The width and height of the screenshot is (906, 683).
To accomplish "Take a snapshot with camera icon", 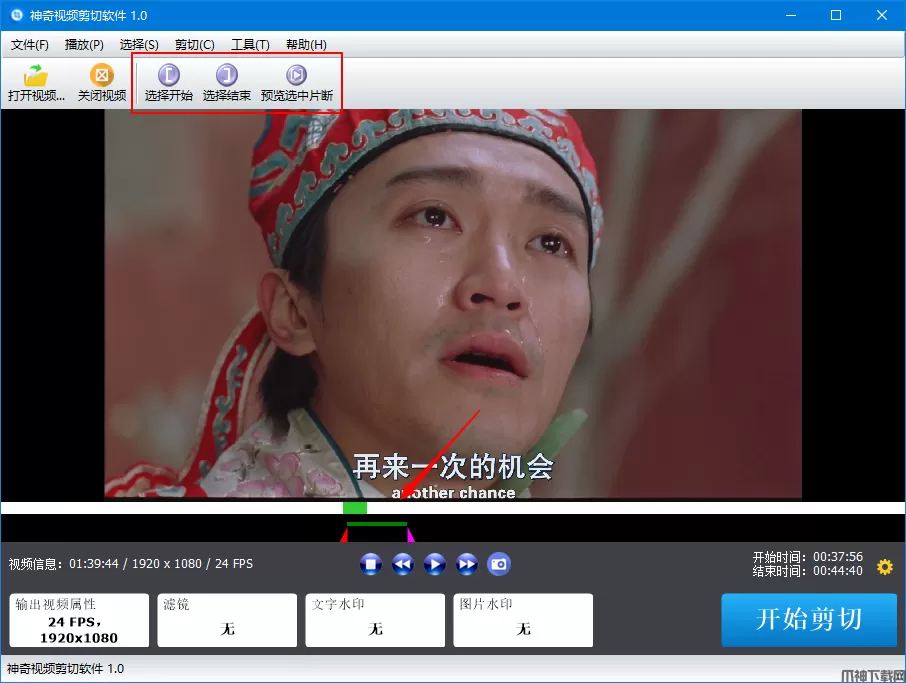I will pyautogui.click(x=499, y=564).
